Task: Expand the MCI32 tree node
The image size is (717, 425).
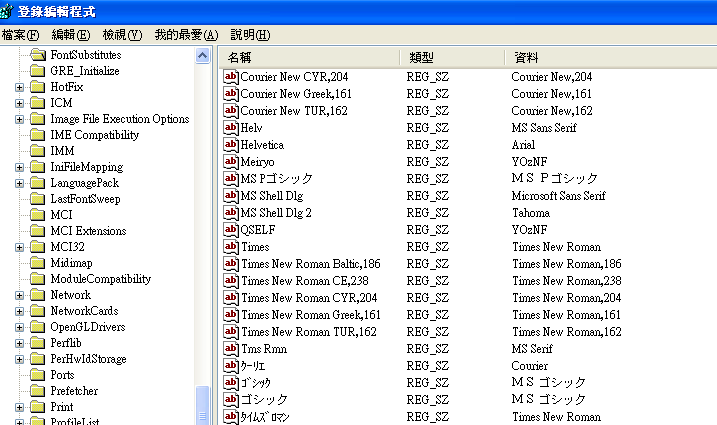Action: coord(19,247)
